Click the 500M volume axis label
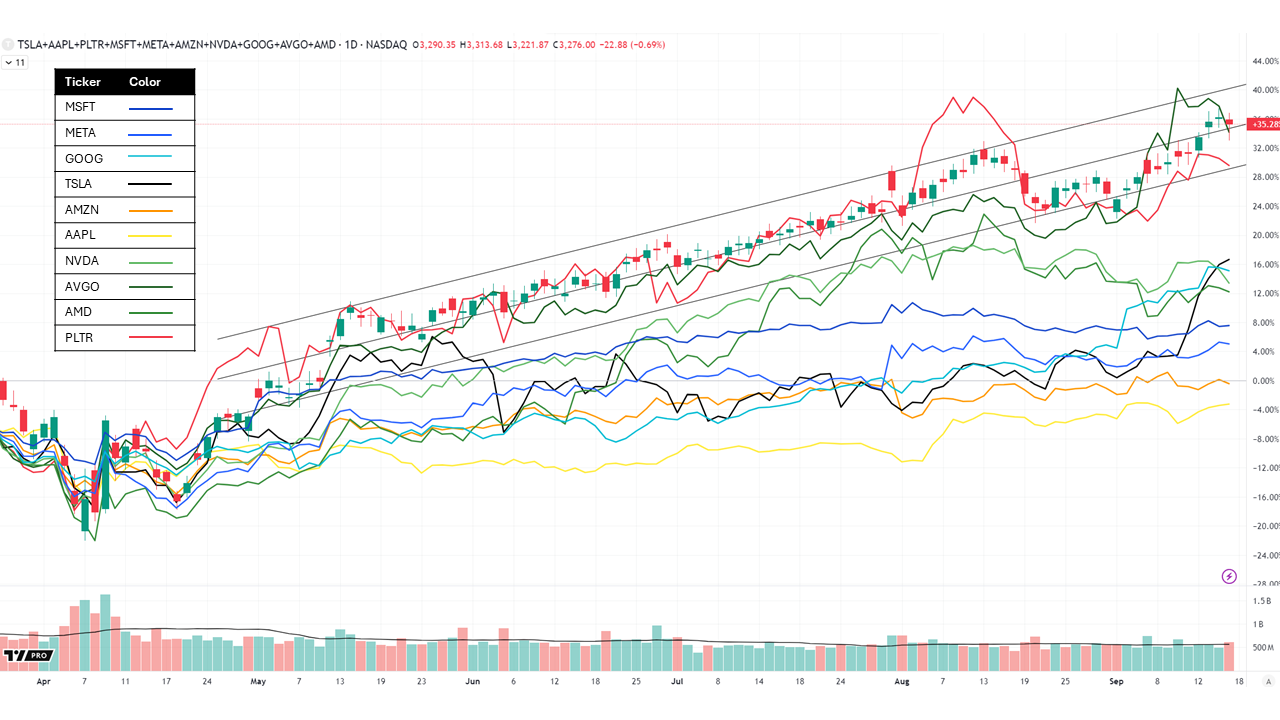Screen dimensions: 1280x720 tap(1264, 648)
